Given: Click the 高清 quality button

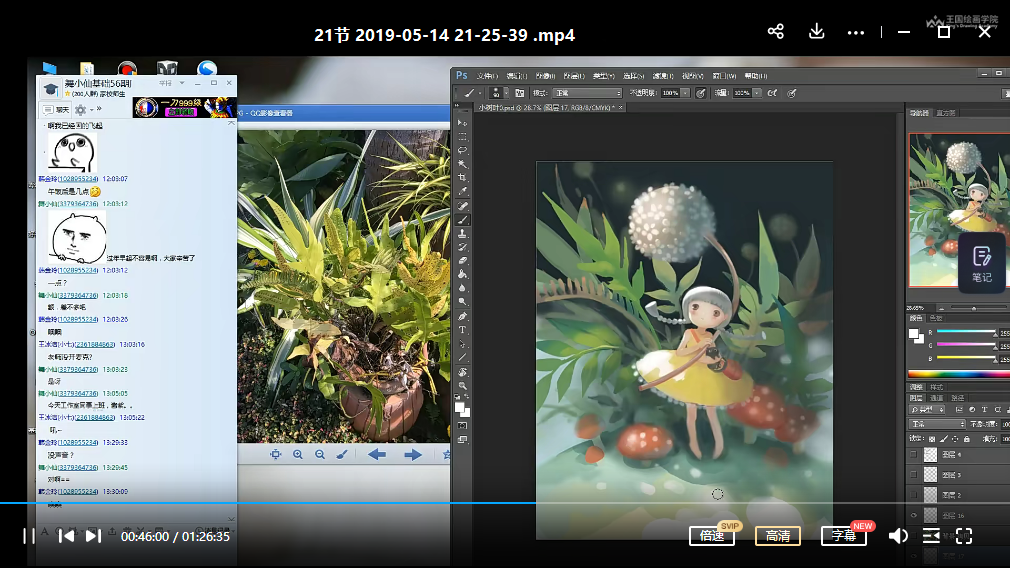Looking at the screenshot, I should pos(777,536).
